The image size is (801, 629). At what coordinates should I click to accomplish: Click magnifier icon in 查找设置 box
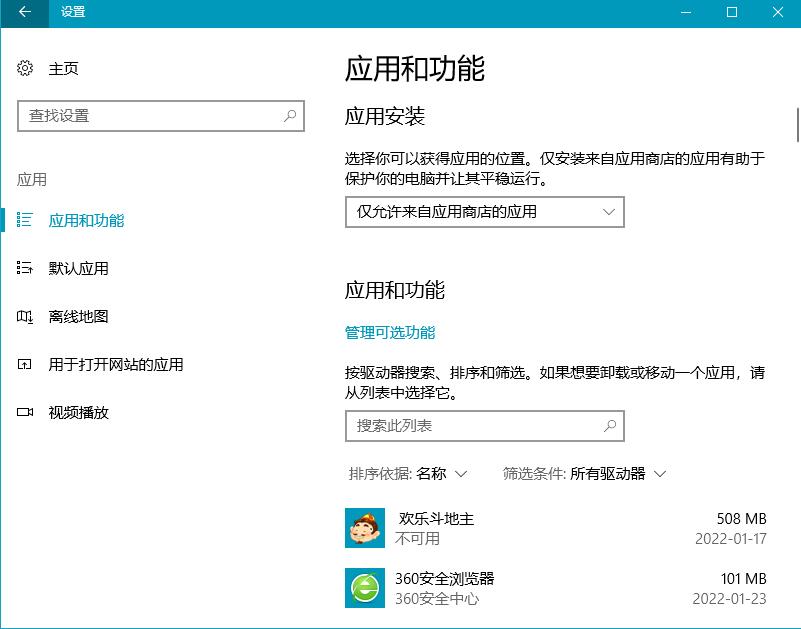click(290, 116)
